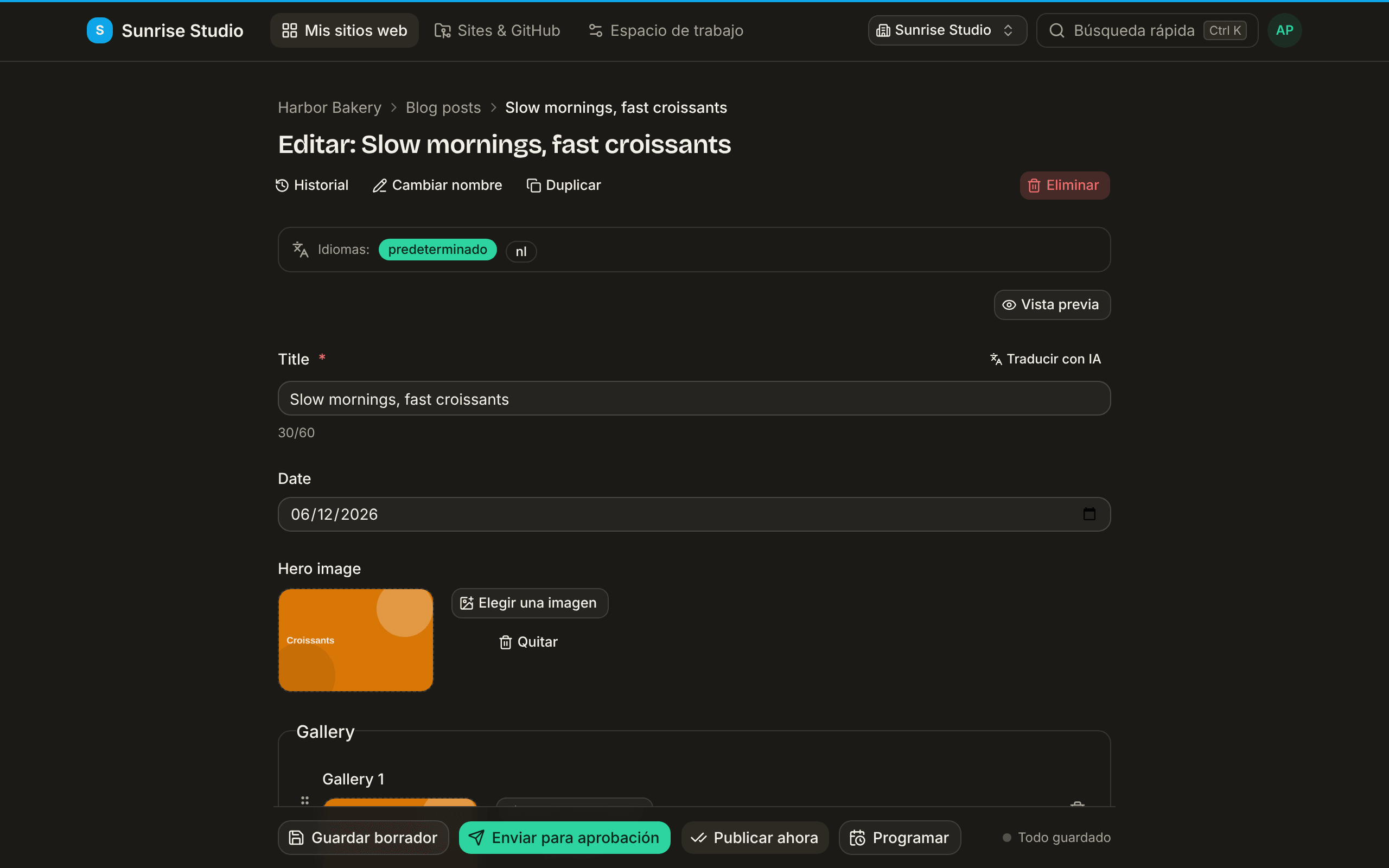
Task: Go to Harbor Bakery breadcrumb
Action: point(329,107)
